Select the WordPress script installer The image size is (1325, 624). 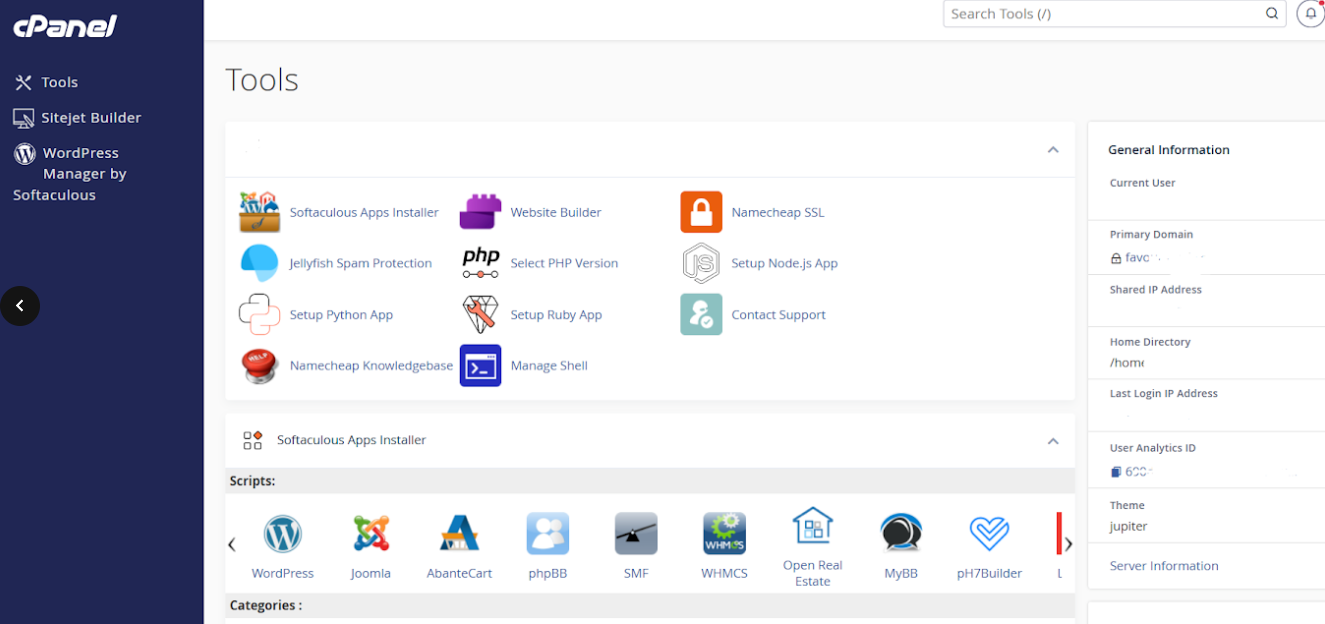click(x=283, y=543)
